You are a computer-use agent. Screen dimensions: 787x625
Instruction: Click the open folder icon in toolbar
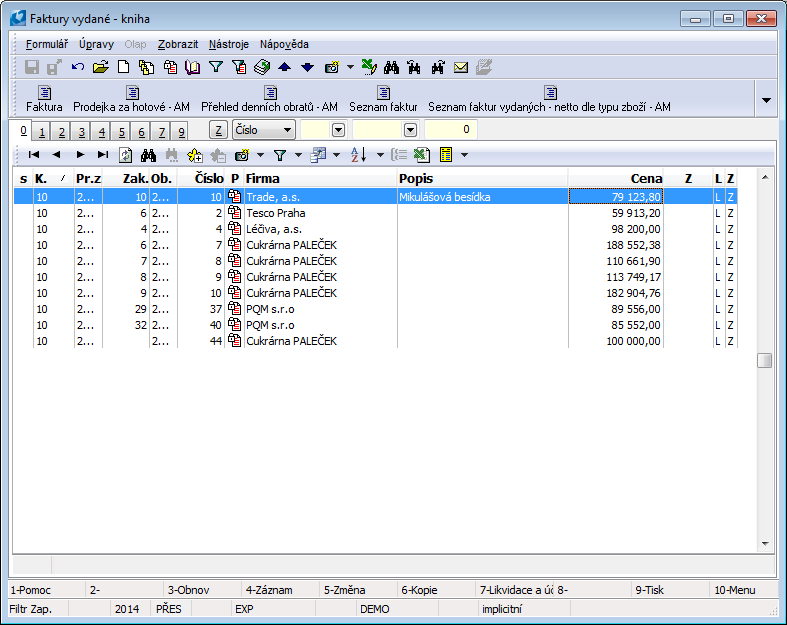click(x=100, y=68)
